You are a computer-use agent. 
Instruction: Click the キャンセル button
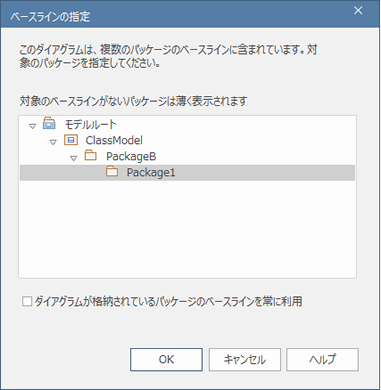pyautogui.click(x=245, y=359)
